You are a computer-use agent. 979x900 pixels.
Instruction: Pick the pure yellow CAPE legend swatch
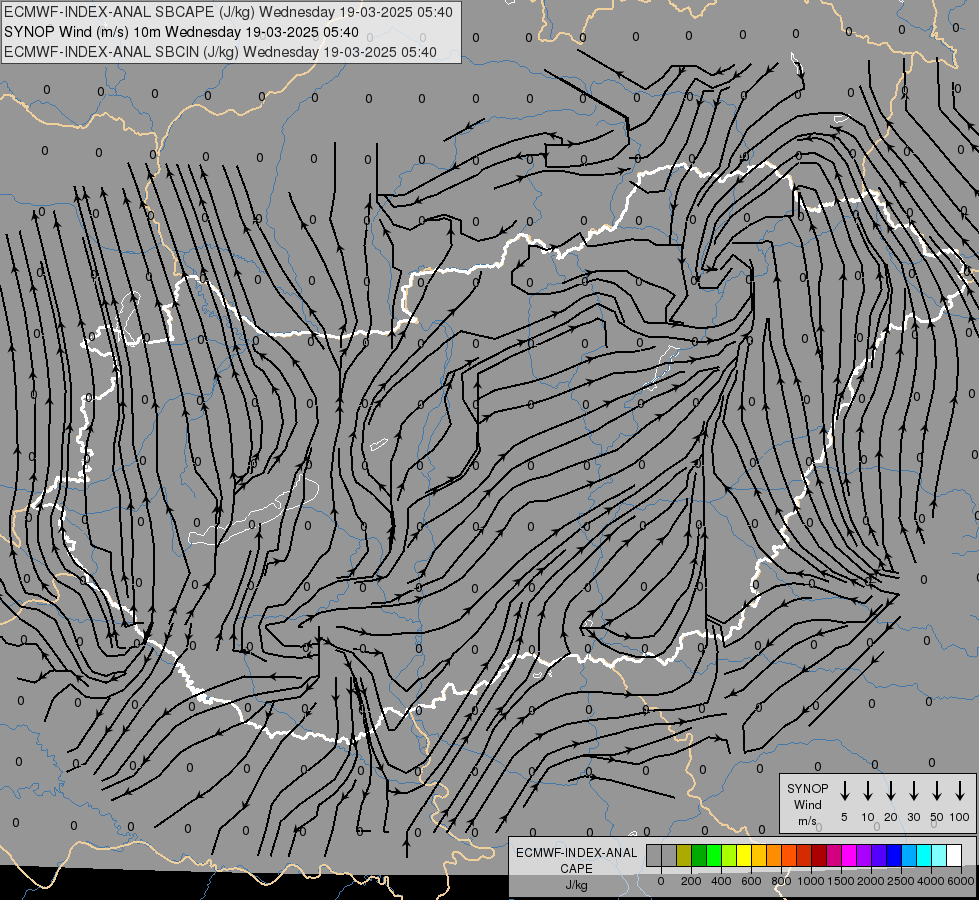tap(744, 855)
